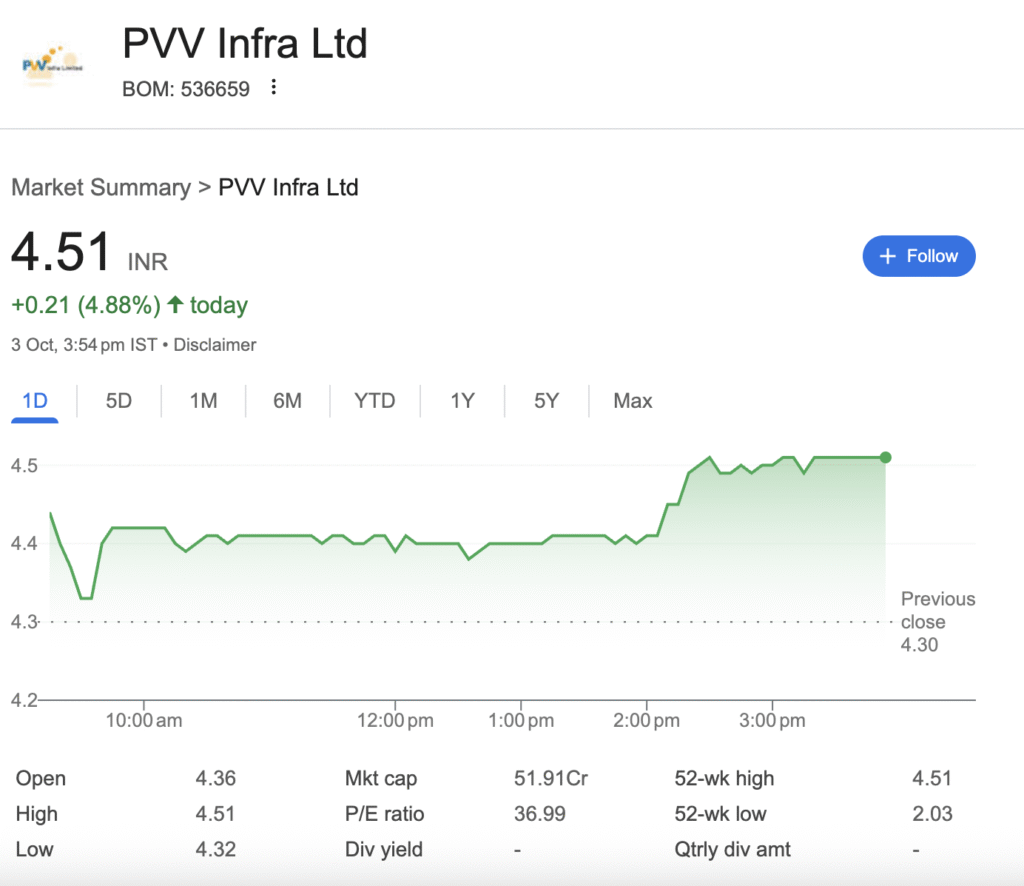The width and height of the screenshot is (1024, 886).
Task: View the 1Y chart range
Action: pyautogui.click(x=462, y=401)
